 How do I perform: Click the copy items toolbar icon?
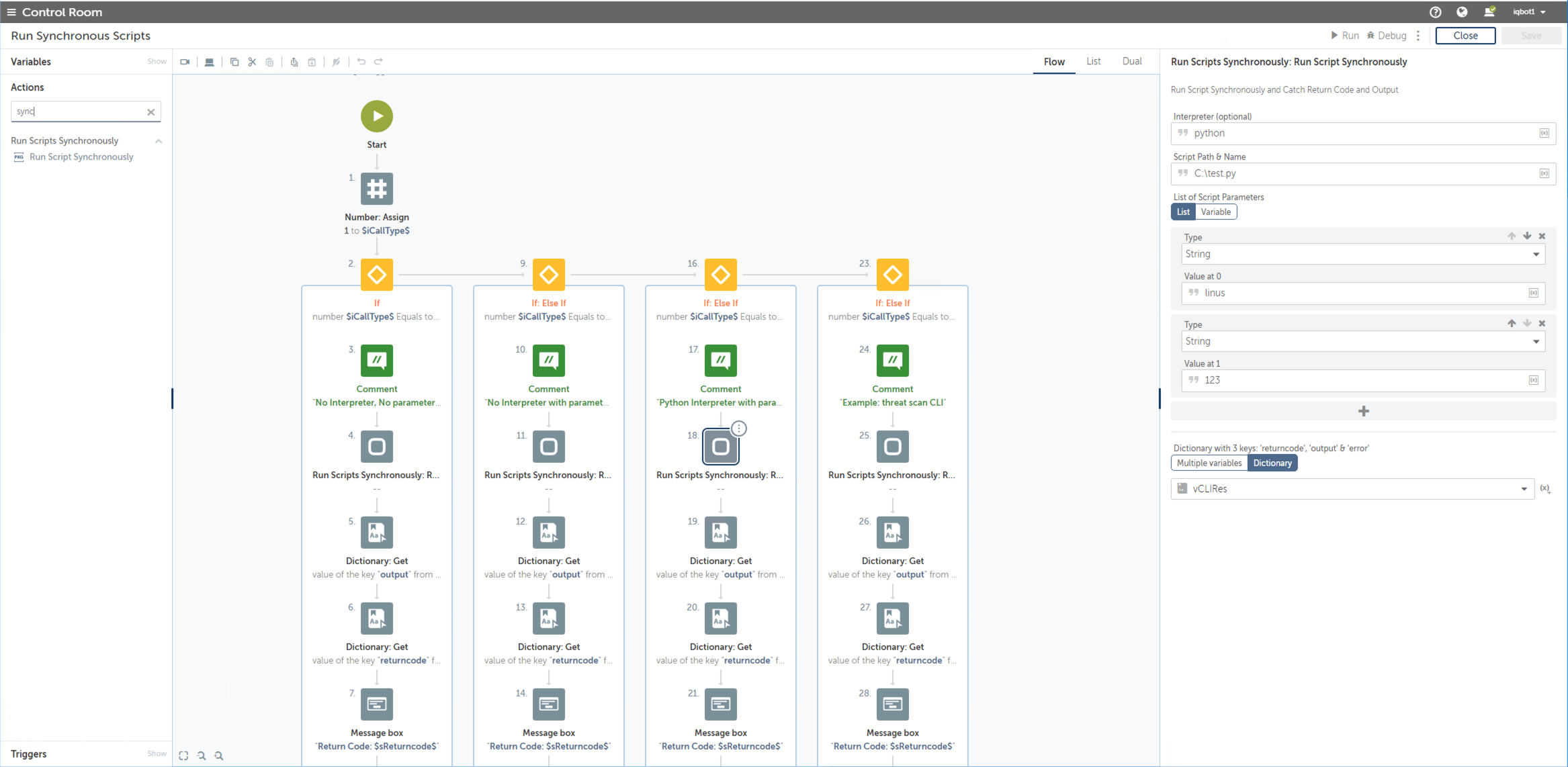click(x=234, y=62)
